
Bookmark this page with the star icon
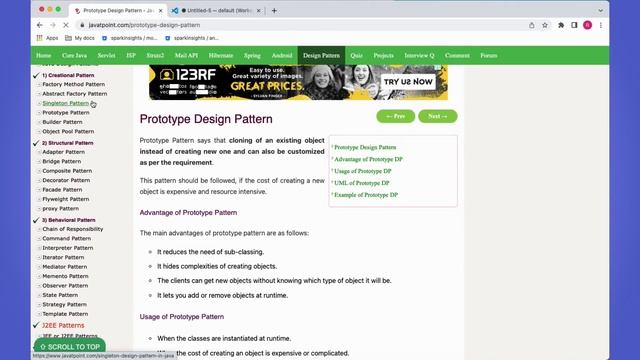[x=545, y=25]
